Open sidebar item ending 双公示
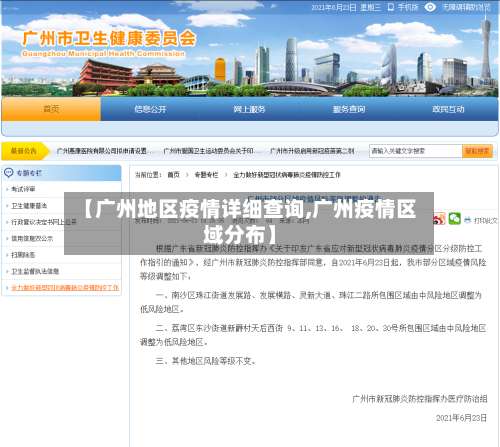500x447 pixels. (x=32, y=238)
